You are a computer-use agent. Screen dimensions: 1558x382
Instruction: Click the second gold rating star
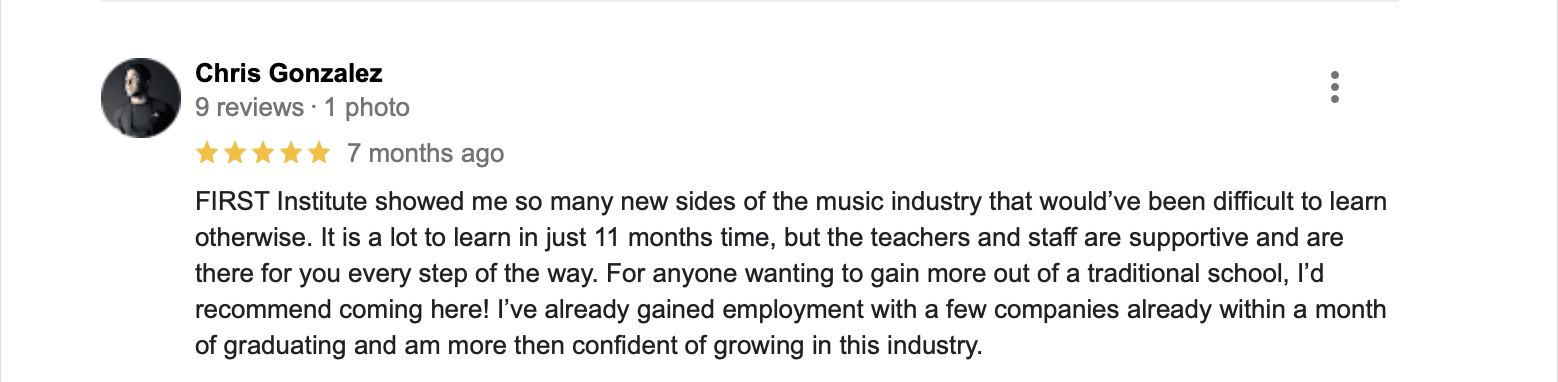point(235,153)
